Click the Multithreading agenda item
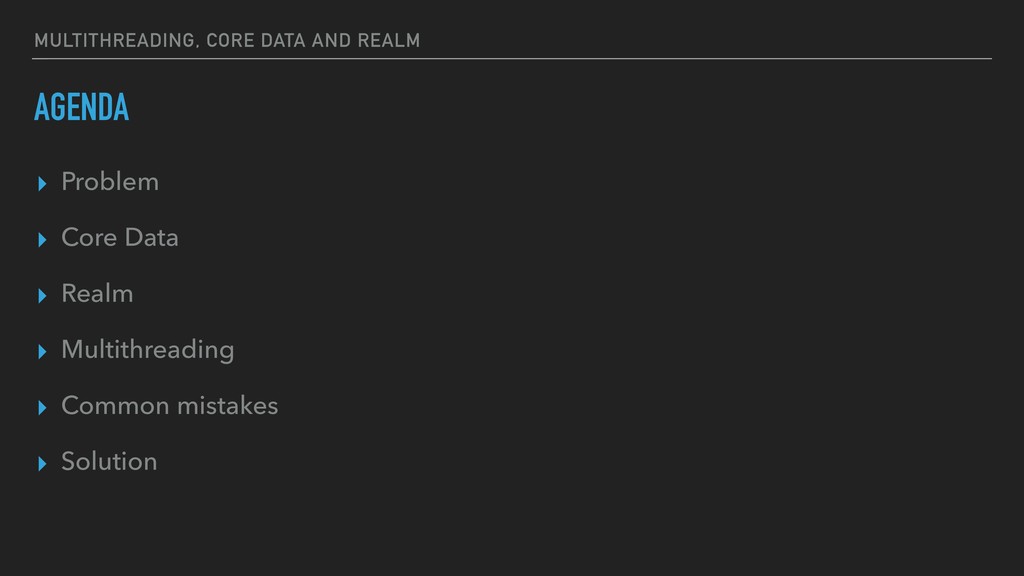Screen dimensions: 1024x576 tap(148, 350)
